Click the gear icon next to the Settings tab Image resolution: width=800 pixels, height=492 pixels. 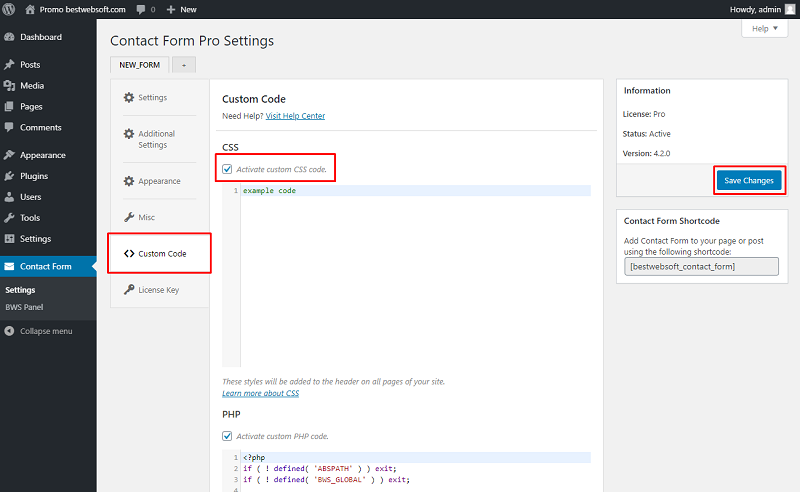pyautogui.click(x=129, y=97)
